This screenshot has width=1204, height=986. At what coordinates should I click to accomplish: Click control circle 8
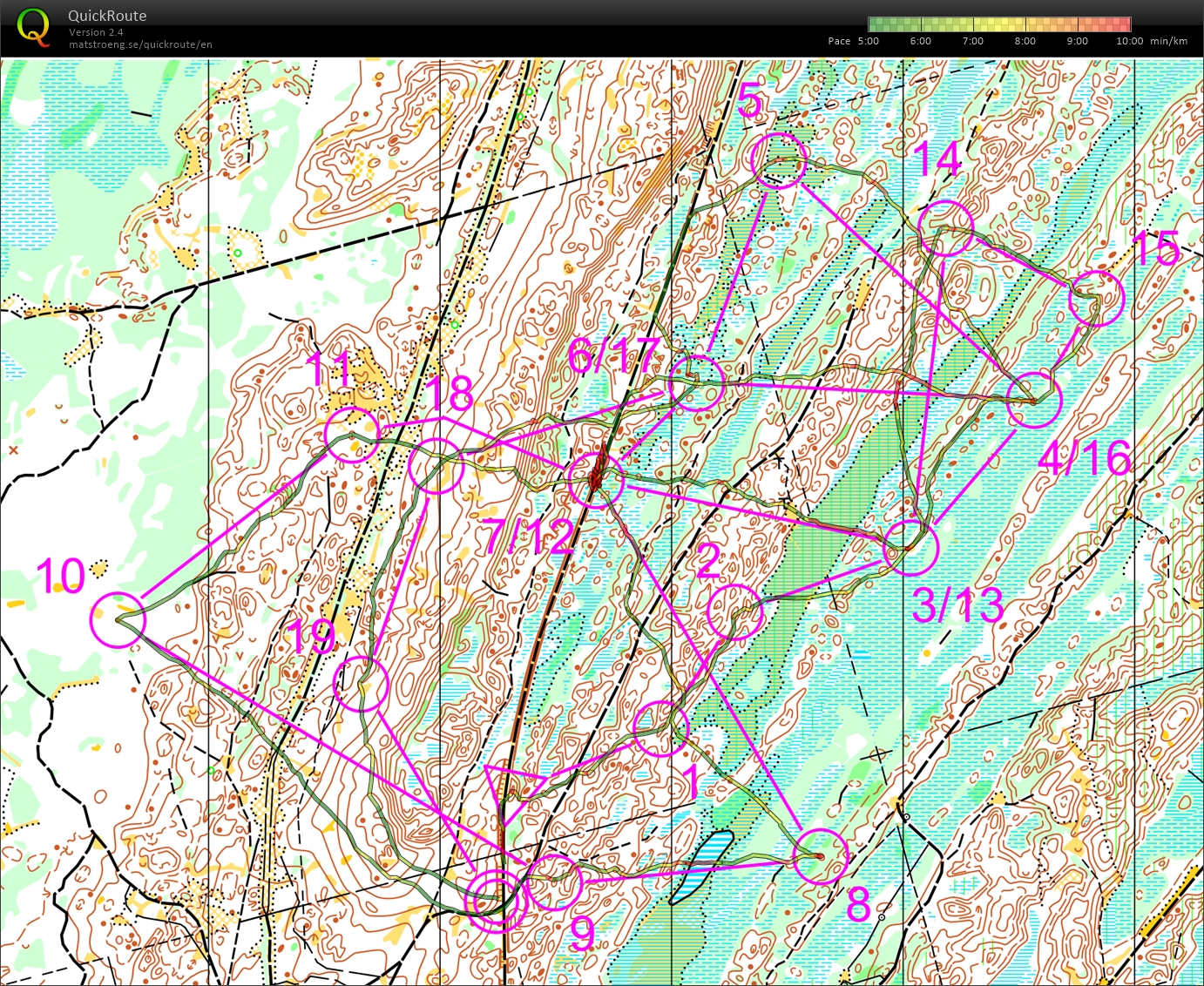pyautogui.click(x=822, y=854)
